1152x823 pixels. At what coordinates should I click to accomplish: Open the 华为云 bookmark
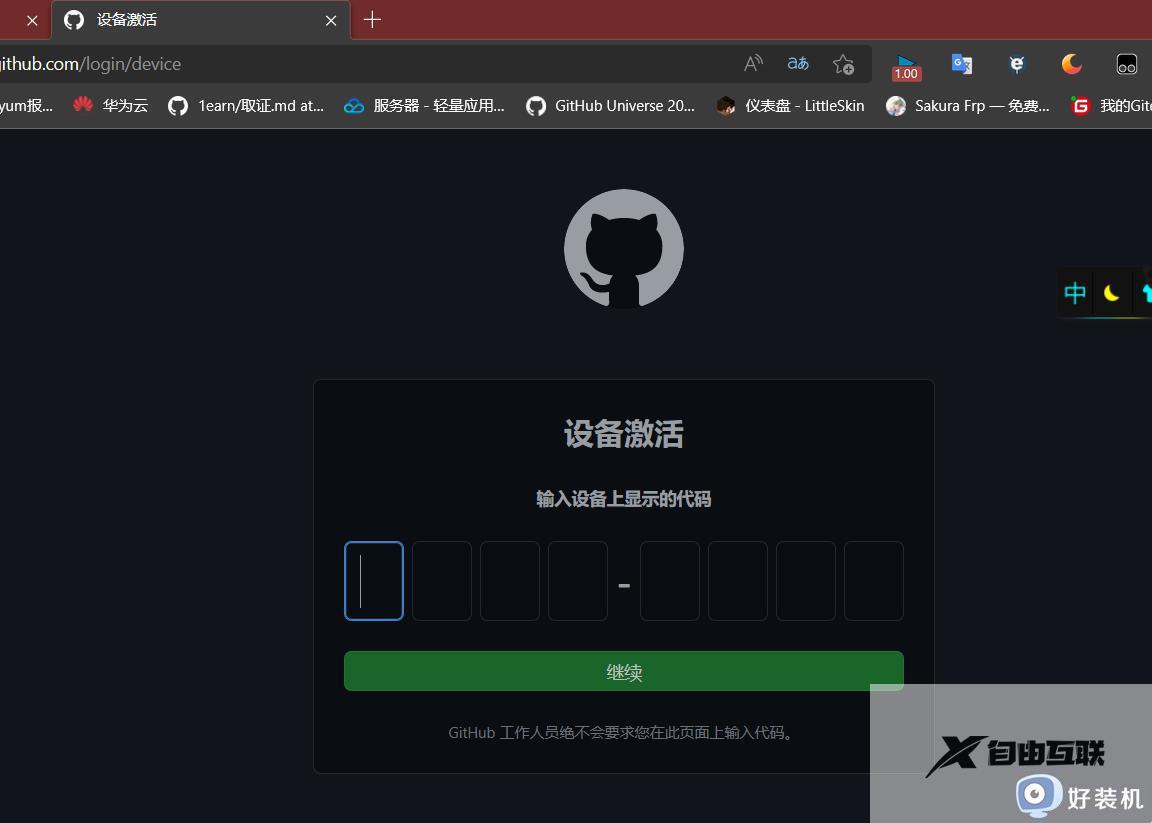[110, 105]
